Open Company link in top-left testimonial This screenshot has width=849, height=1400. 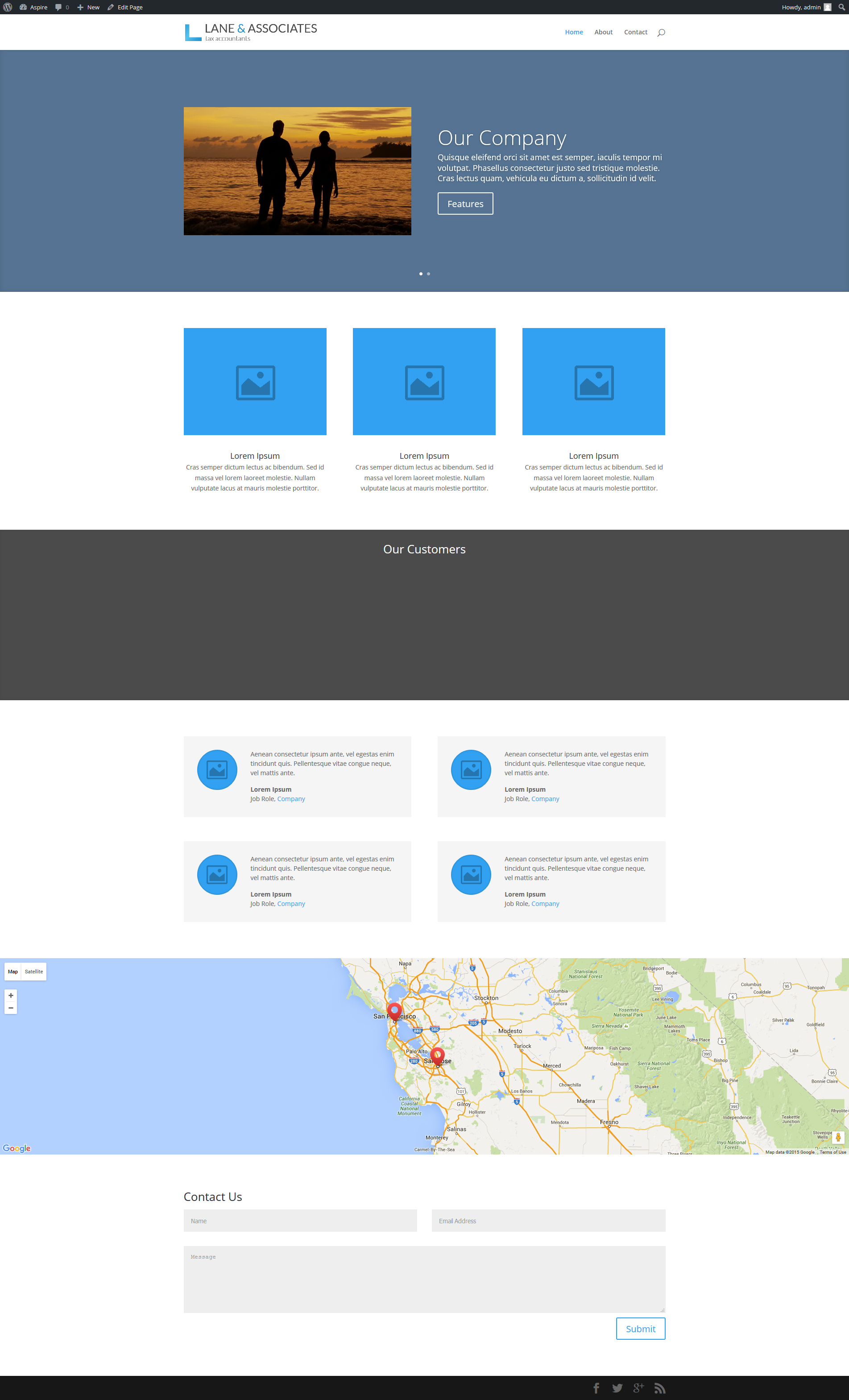pos(291,799)
